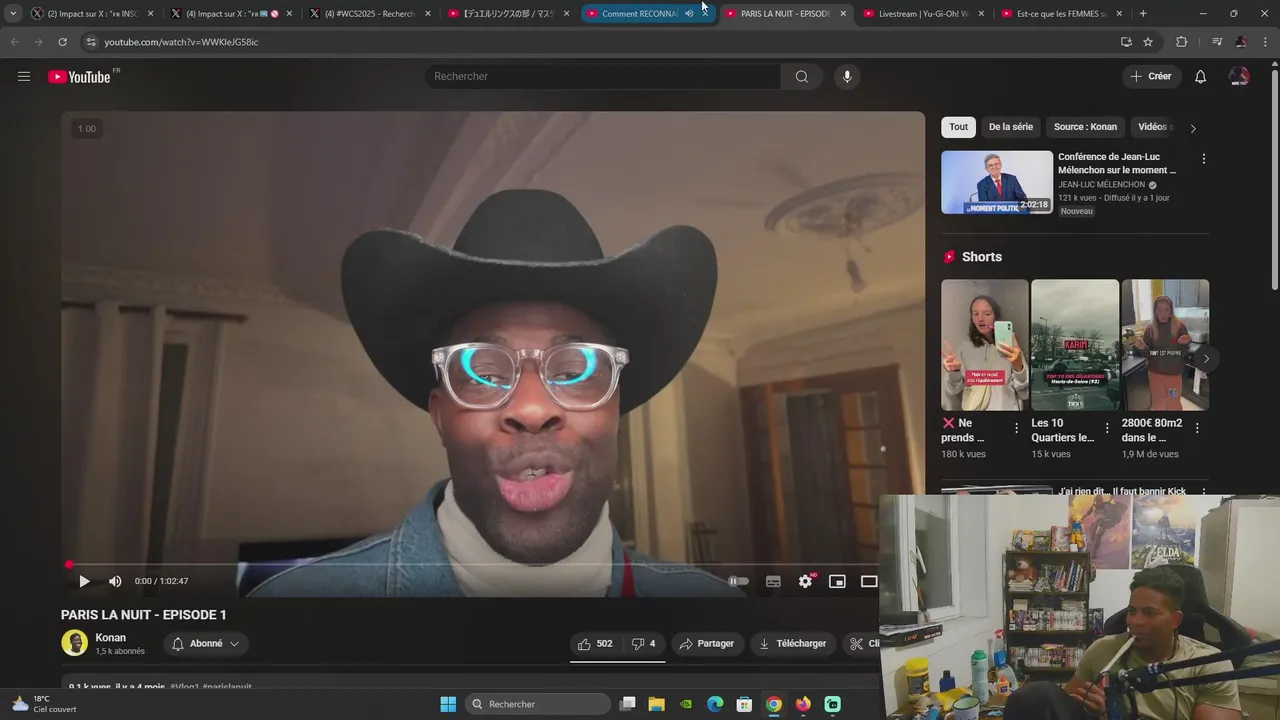
Task: Open Firefox from taskbar
Action: [x=803, y=704]
